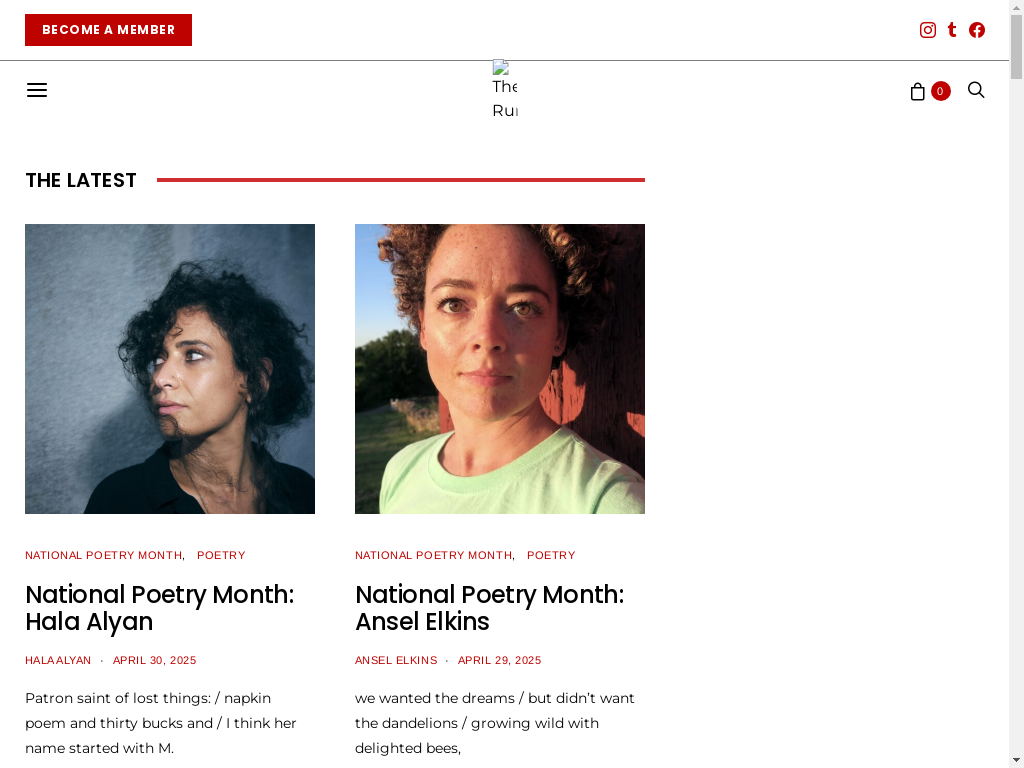The width and height of the screenshot is (1024, 768).
Task: Select National Poetry Month category under Hala Alyan
Action: coord(103,555)
